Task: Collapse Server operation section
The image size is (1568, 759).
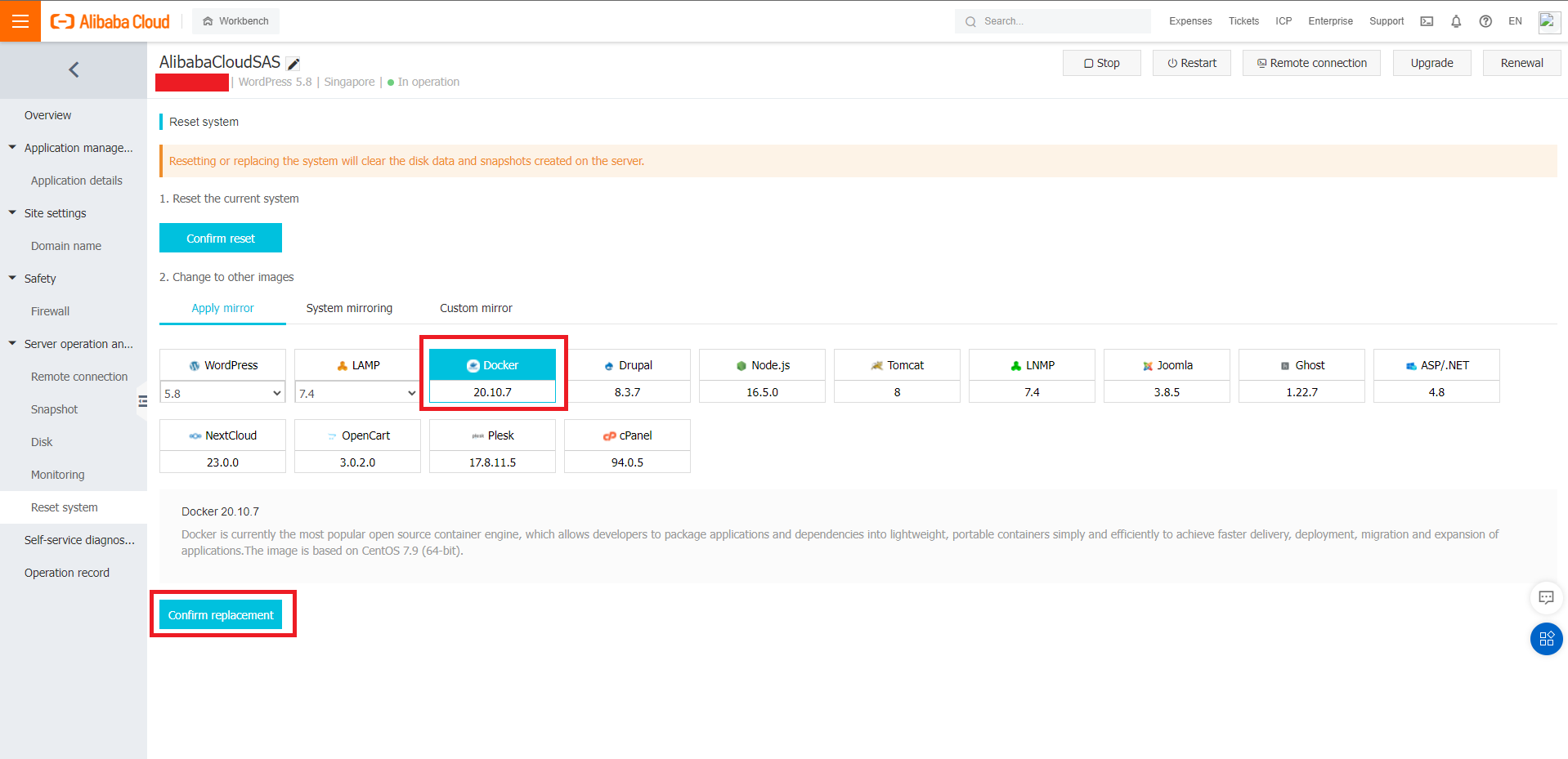Action: [x=12, y=344]
